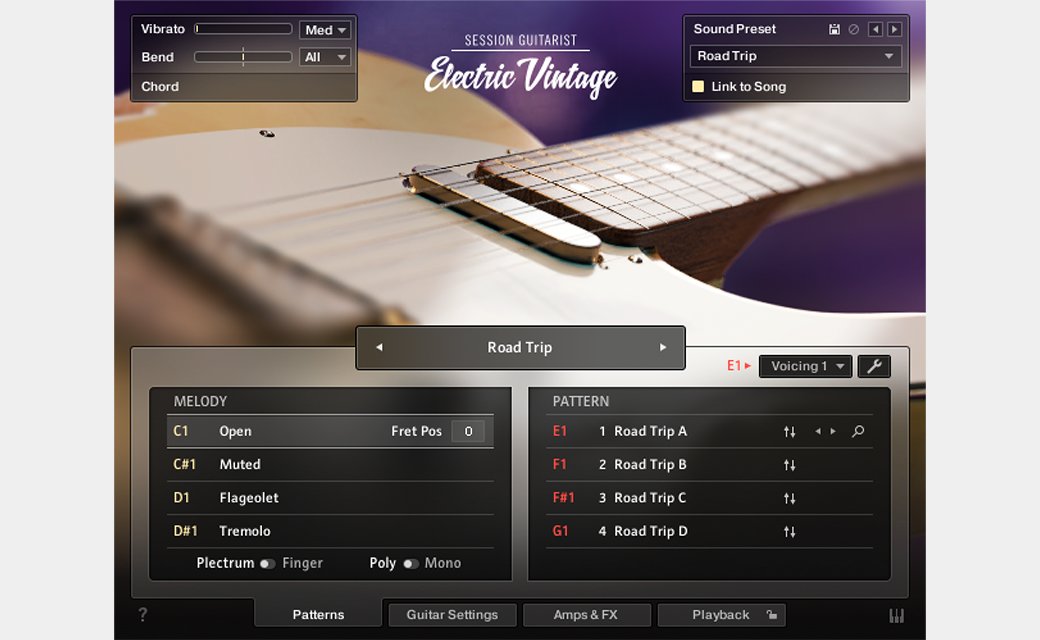
Task: Click the Road Trip song name in the browser
Action: coord(520,348)
